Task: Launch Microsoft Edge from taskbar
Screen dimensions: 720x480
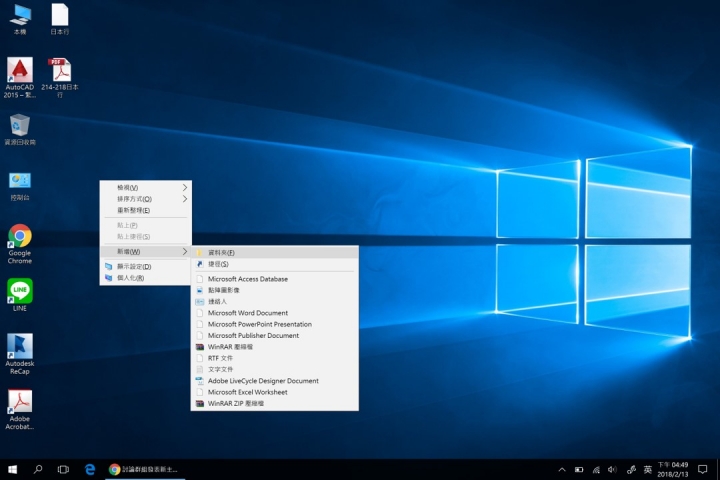Action: [x=90, y=469]
